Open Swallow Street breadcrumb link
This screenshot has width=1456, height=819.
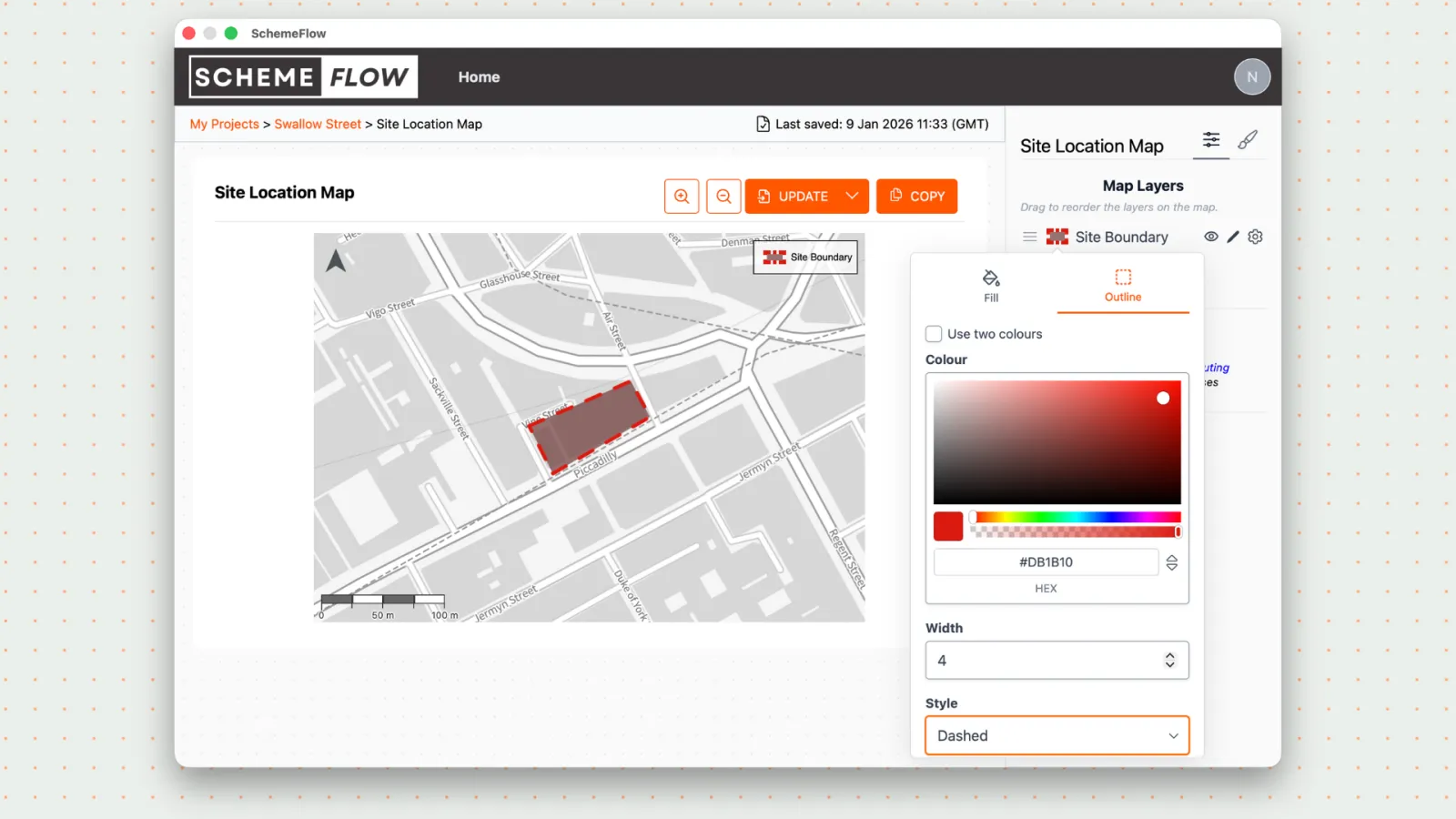(318, 124)
